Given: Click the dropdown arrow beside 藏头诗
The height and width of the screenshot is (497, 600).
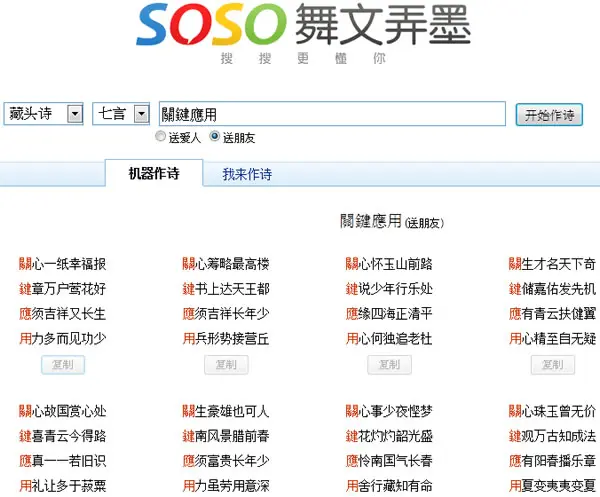Looking at the screenshot, I should click(x=75, y=114).
